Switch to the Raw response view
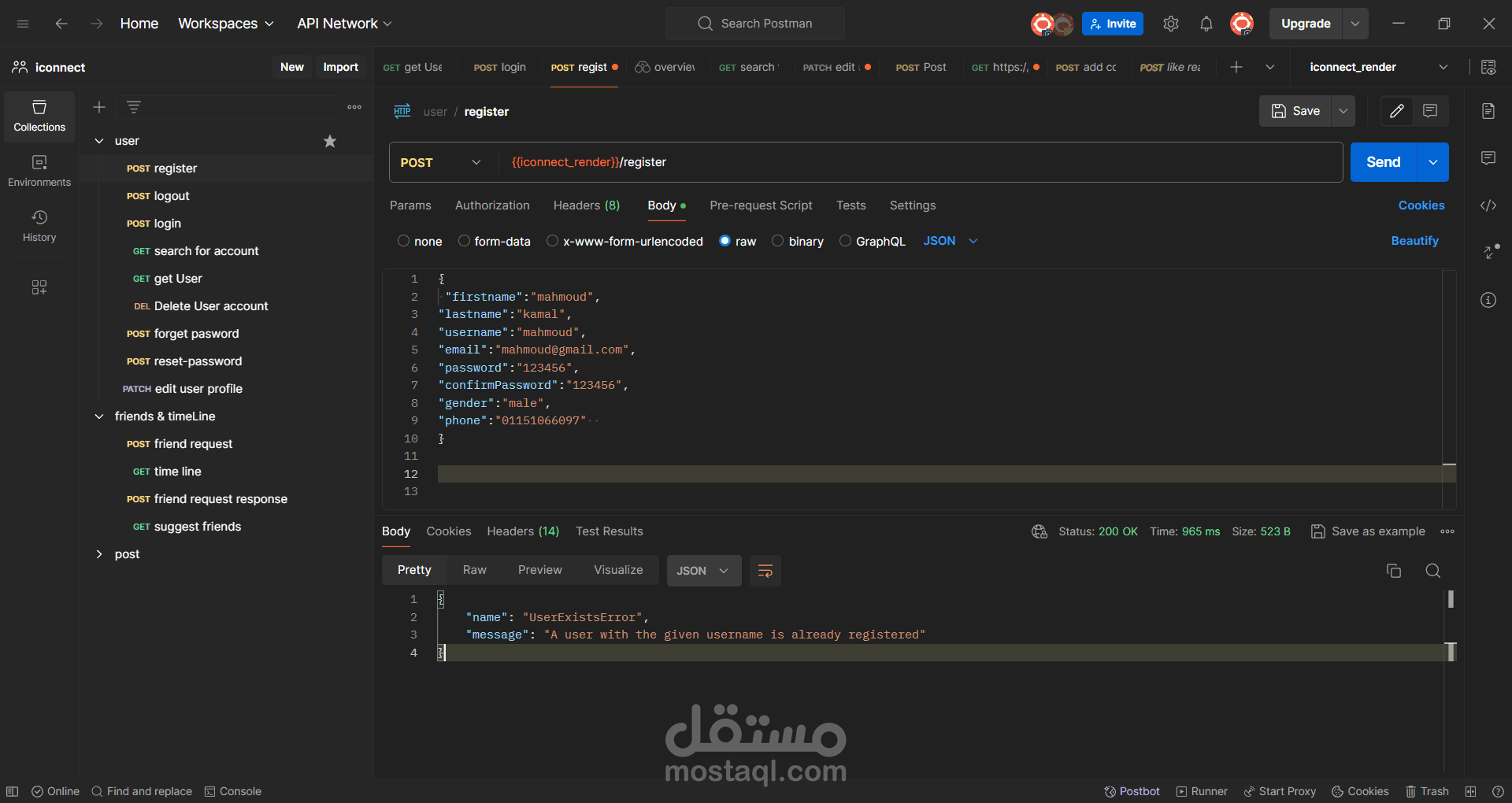 tap(474, 569)
